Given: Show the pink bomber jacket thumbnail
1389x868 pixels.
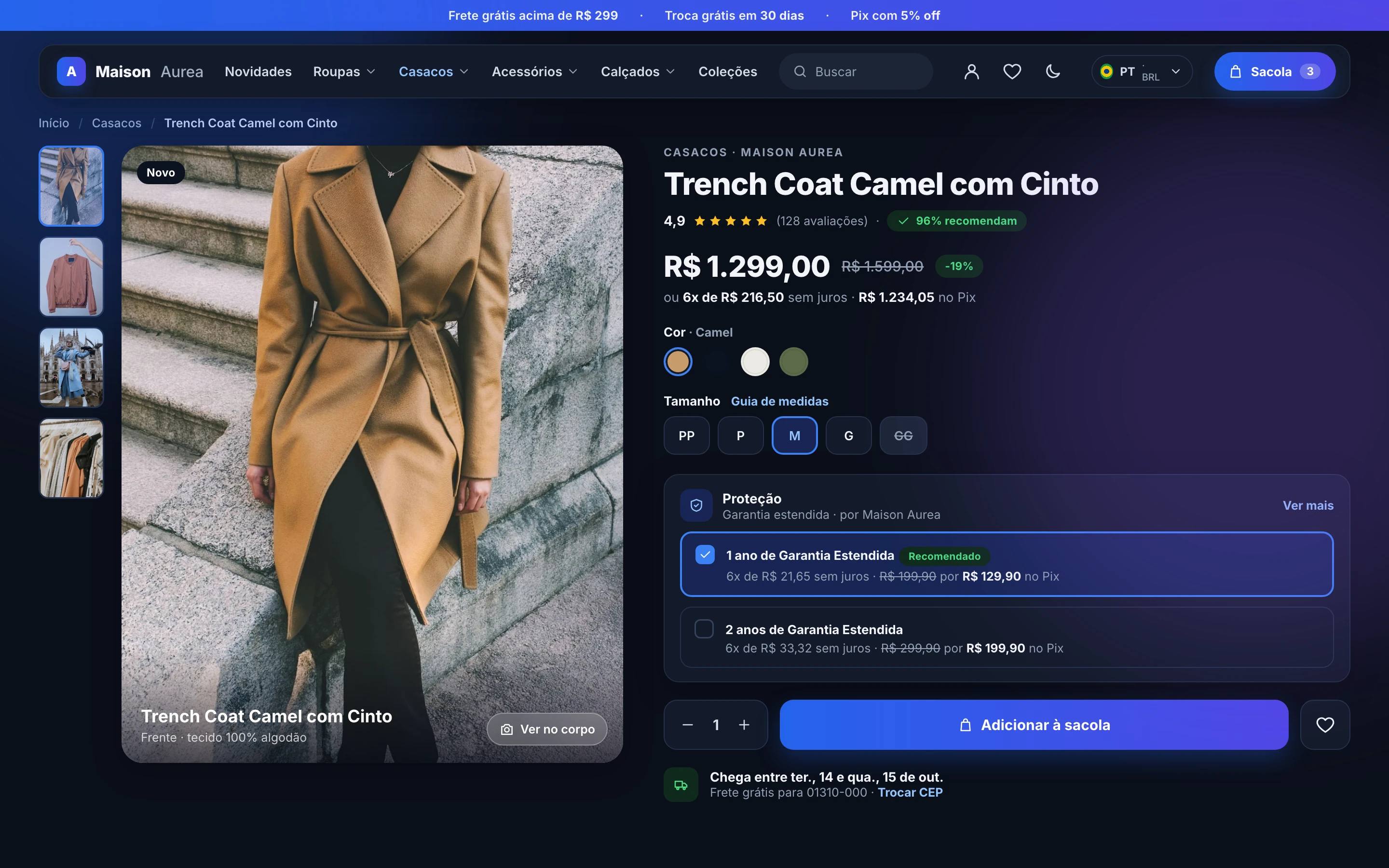Looking at the screenshot, I should [71, 277].
